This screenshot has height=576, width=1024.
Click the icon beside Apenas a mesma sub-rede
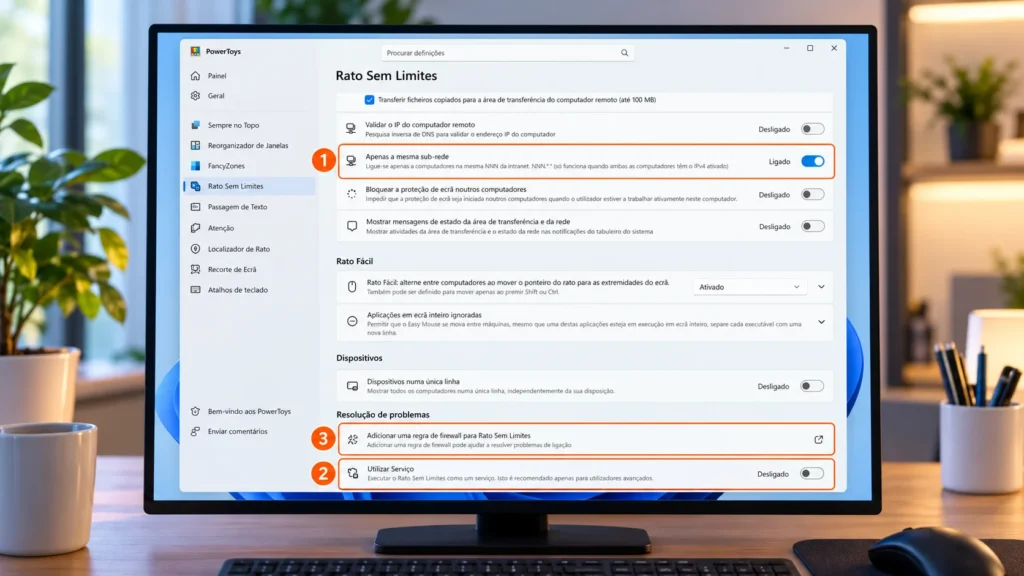(351, 161)
